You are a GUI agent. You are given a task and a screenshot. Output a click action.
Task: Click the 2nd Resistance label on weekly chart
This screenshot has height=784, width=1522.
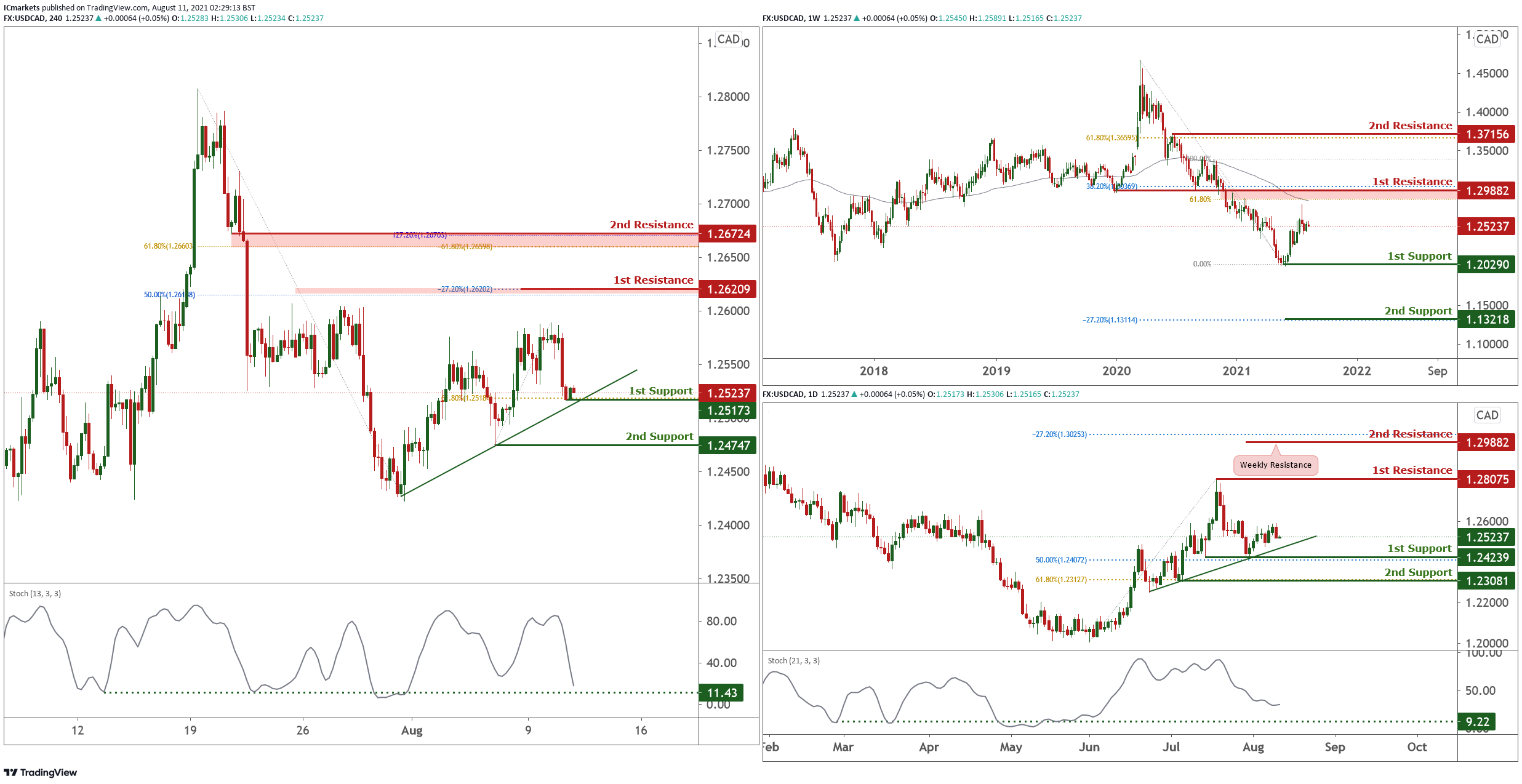point(1410,126)
